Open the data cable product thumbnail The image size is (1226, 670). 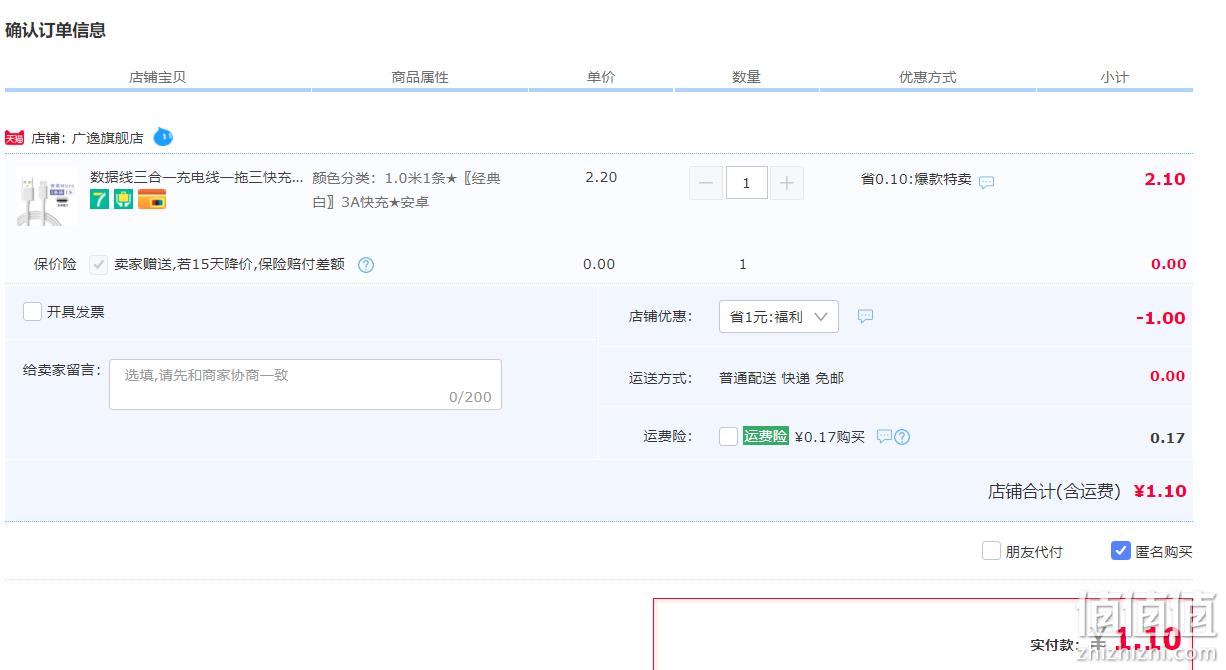[45, 197]
